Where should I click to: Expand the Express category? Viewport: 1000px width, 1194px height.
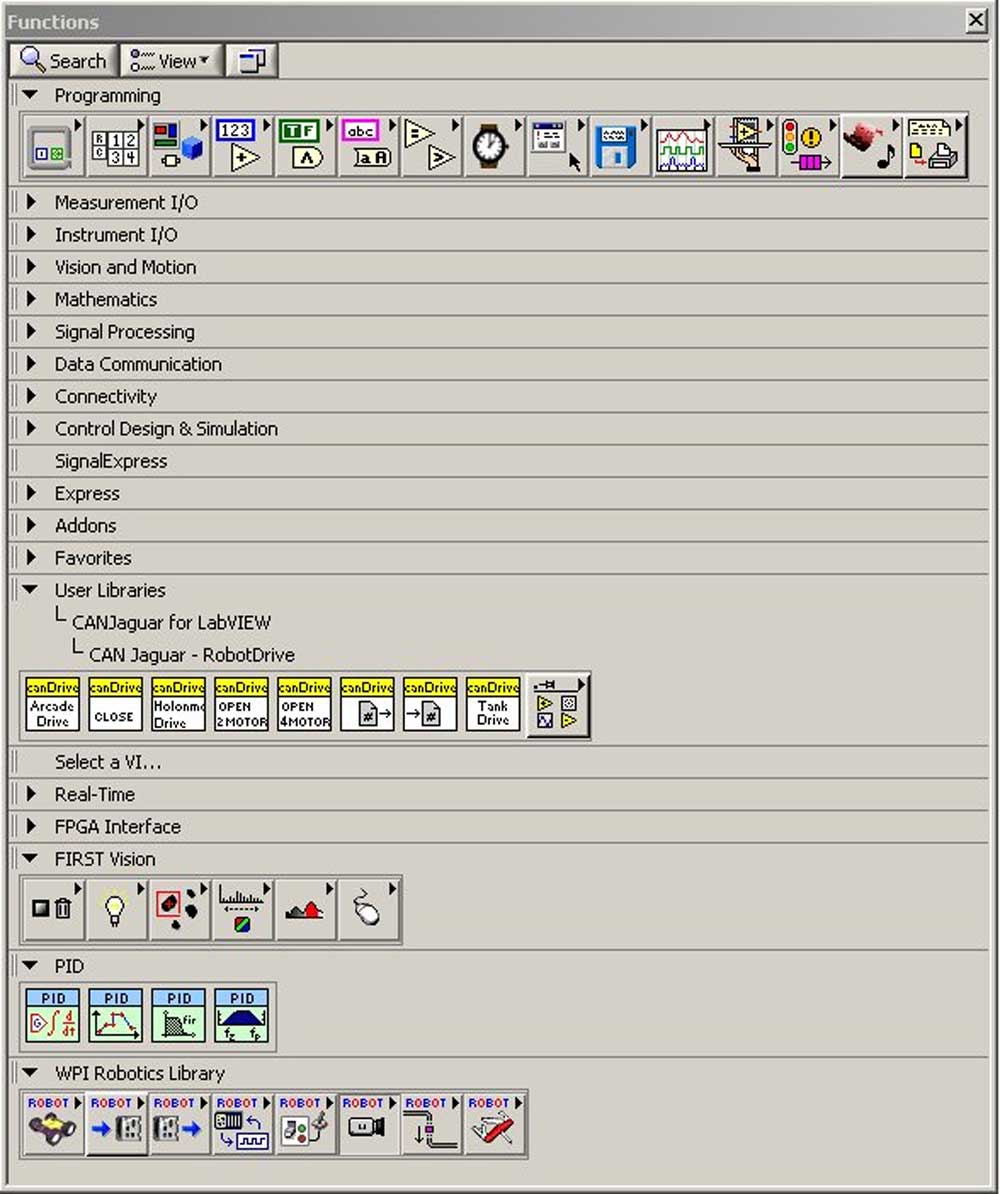coord(30,493)
